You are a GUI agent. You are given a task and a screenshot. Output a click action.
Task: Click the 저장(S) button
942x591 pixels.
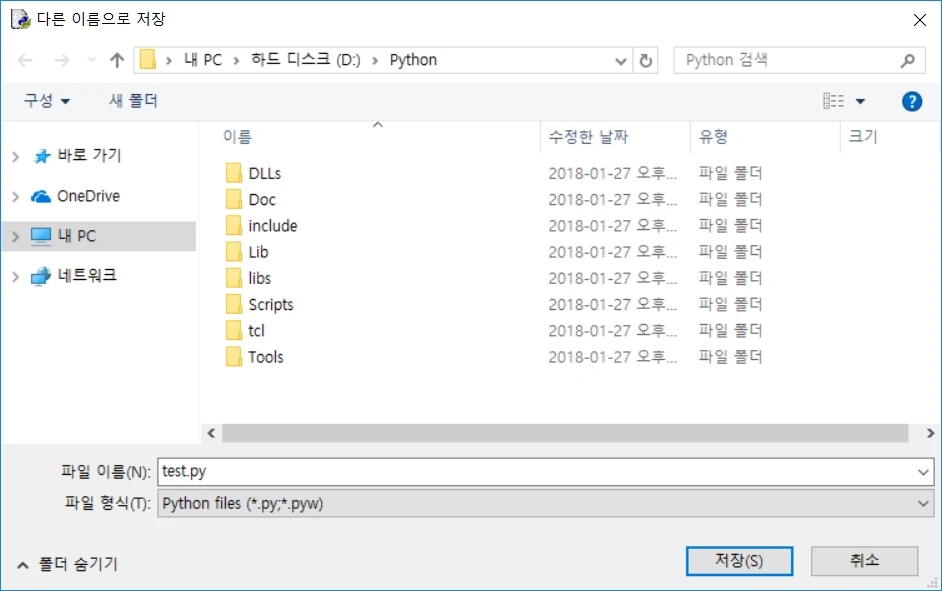(x=739, y=561)
